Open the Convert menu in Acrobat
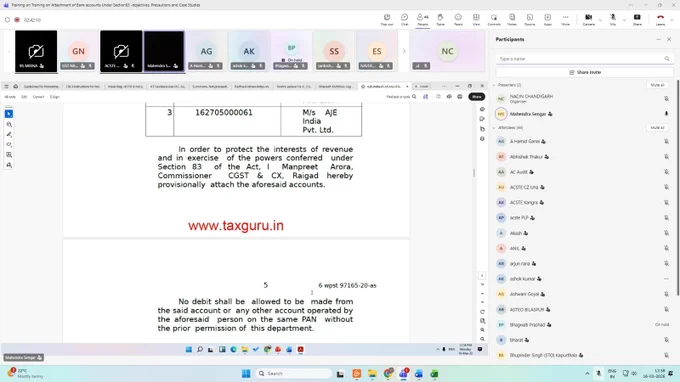The image size is (680, 382). [x=39, y=97]
